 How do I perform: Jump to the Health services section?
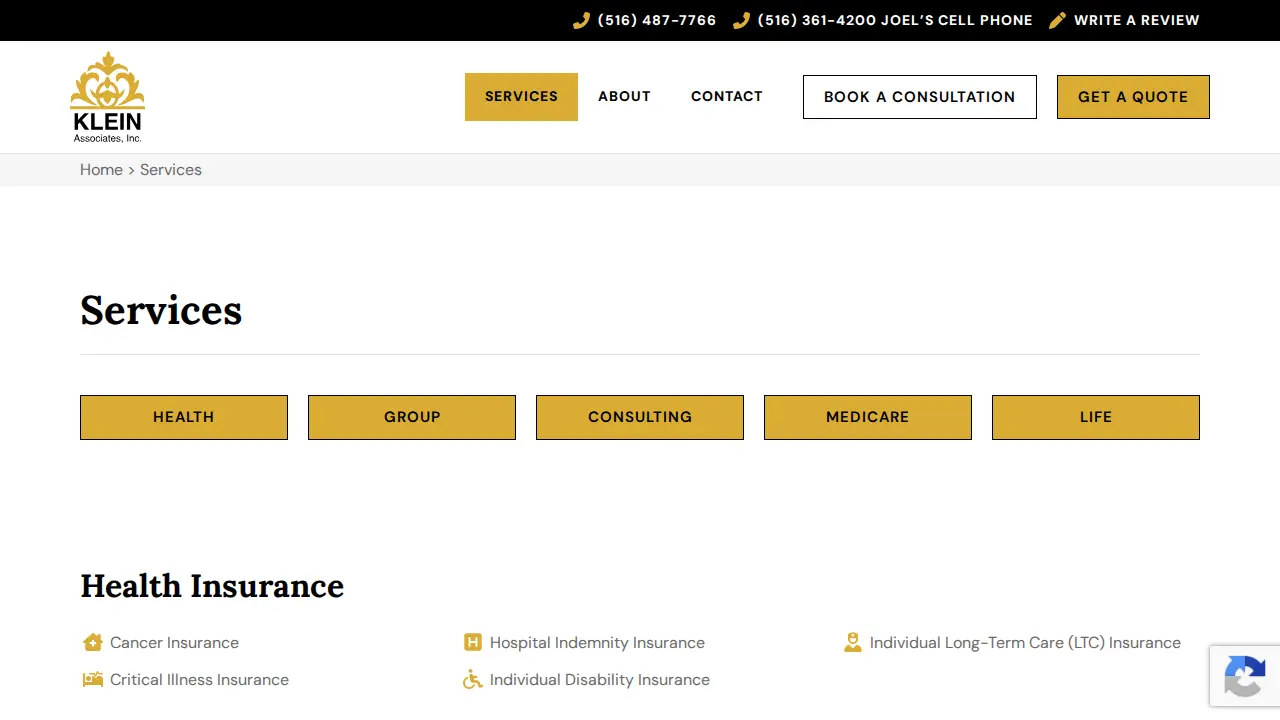(184, 417)
